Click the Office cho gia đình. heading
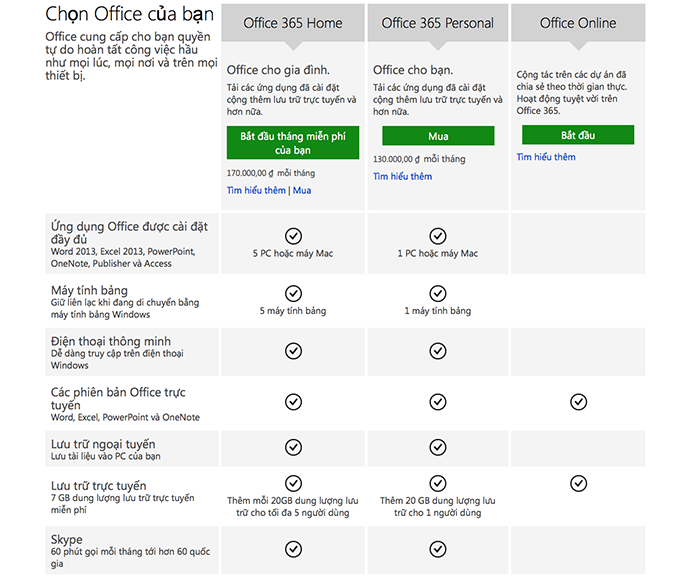 278,70
